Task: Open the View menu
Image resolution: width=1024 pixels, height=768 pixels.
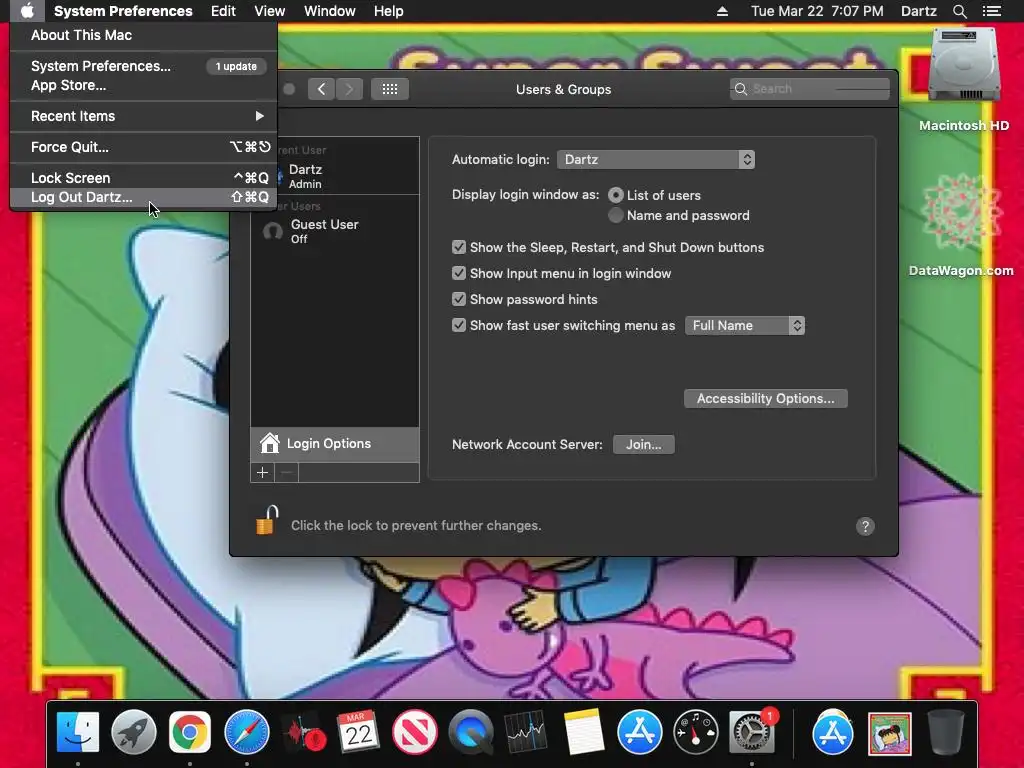Action: tap(270, 11)
